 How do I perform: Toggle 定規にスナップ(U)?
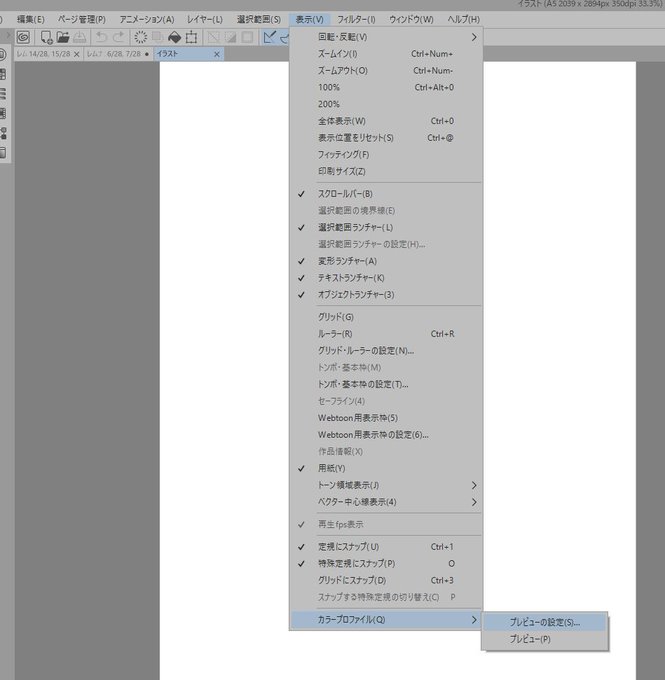(386, 547)
